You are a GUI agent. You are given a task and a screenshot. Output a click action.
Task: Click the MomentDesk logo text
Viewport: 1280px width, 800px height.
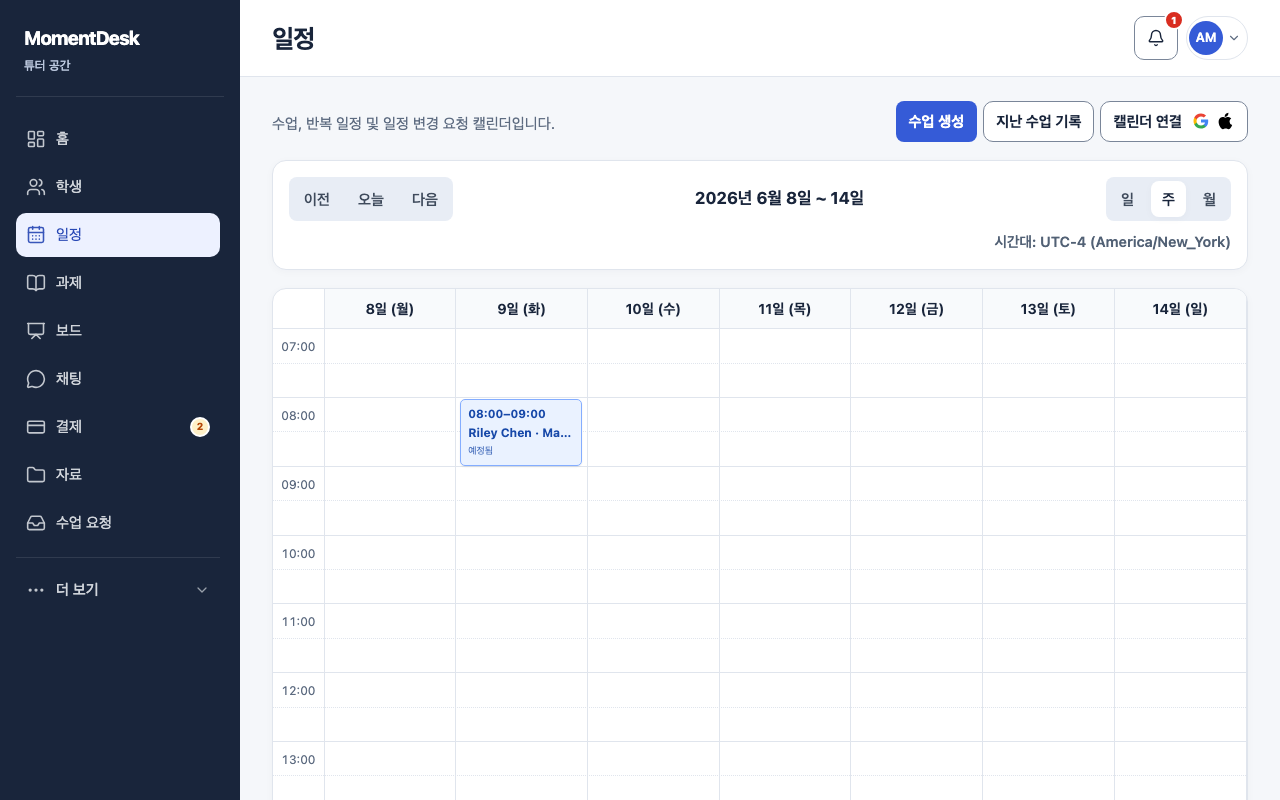pyautogui.click(x=82, y=38)
